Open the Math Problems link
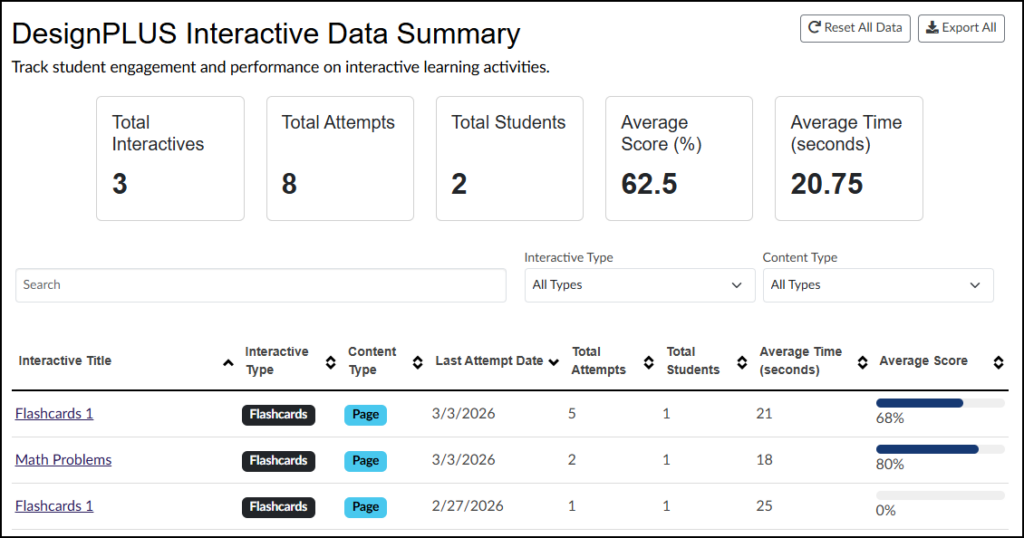Image resolution: width=1024 pixels, height=538 pixels. click(63, 460)
